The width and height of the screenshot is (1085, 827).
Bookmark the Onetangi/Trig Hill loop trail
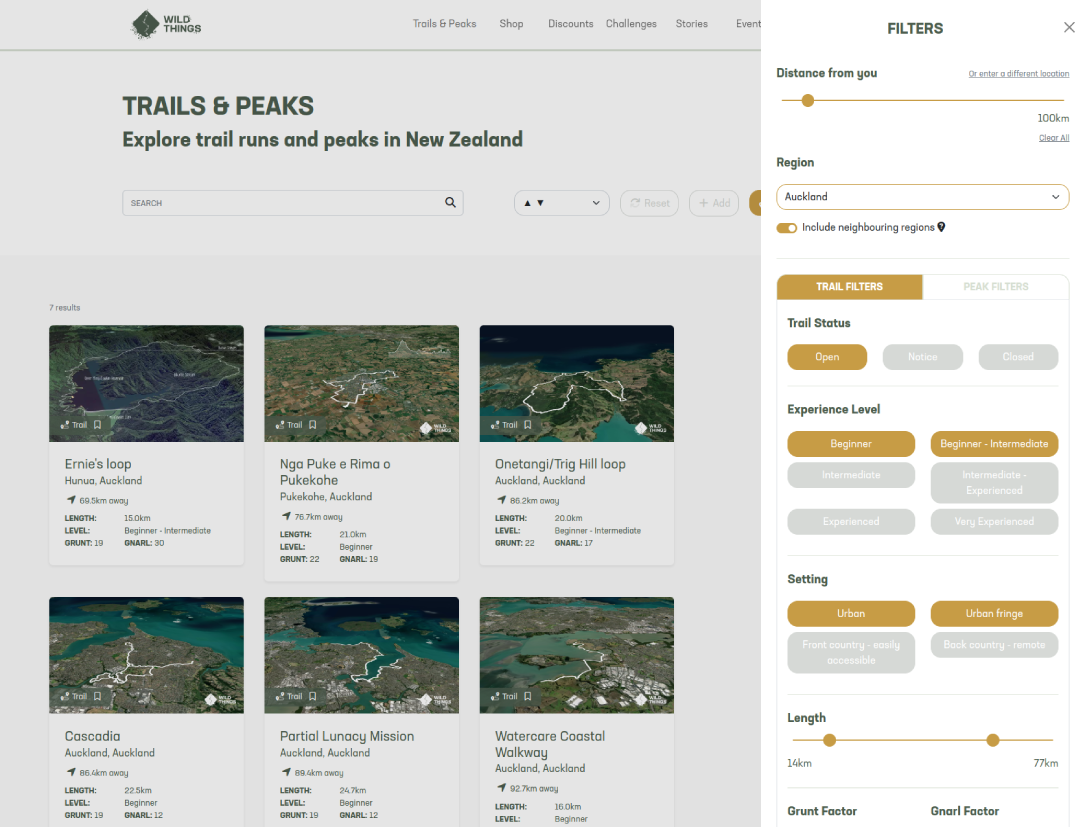(528, 425)
